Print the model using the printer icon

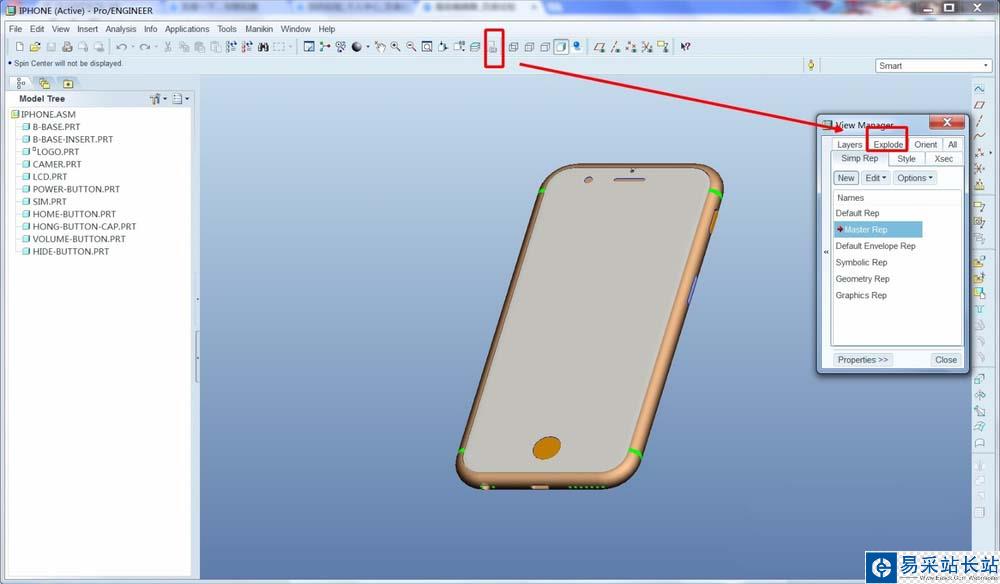pyautogui.click(x=67, y=47)
